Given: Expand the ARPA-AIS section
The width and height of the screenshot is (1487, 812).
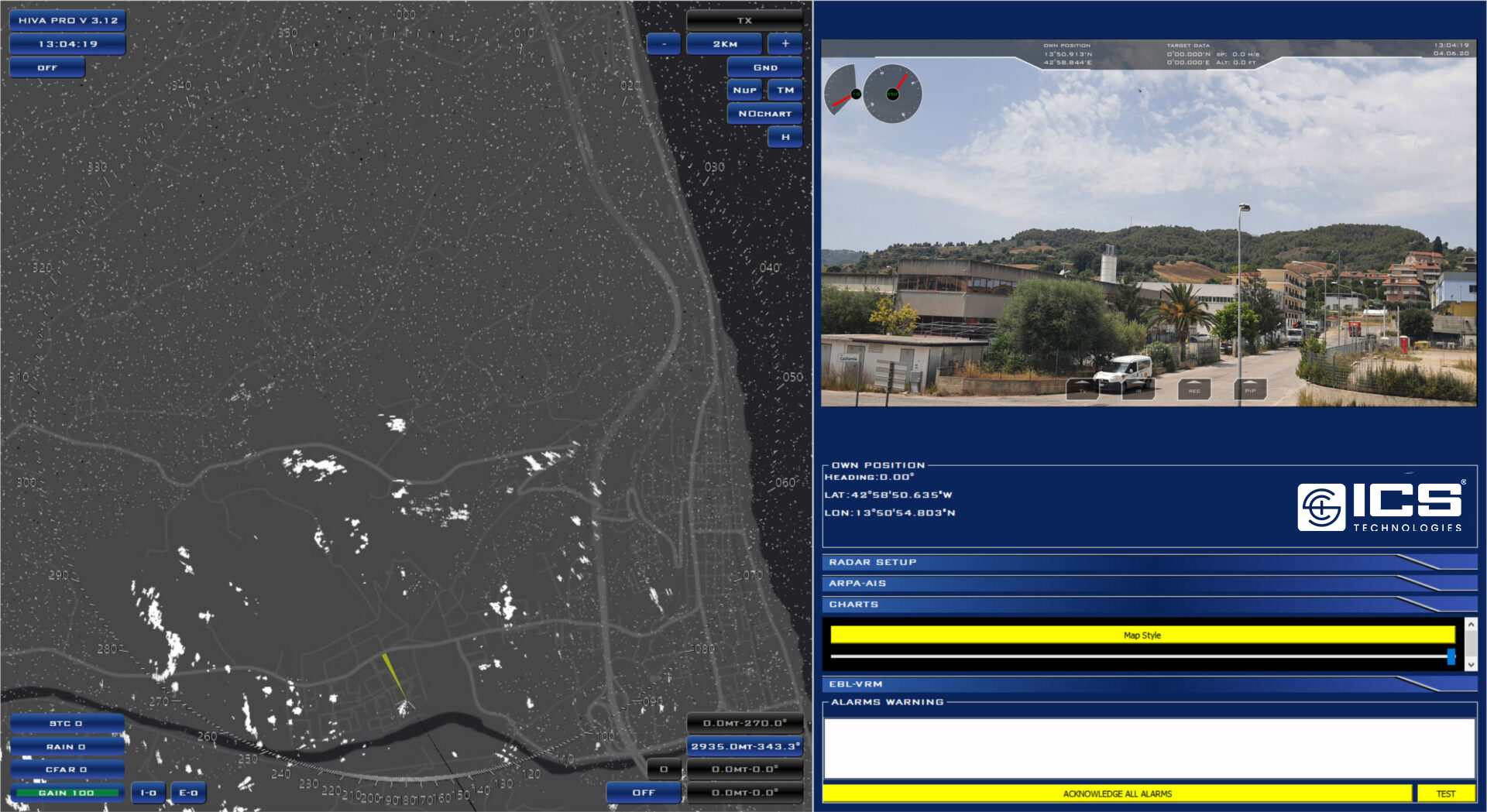Looking at the screenshot, I should pyautogui.click(x=1149, y=583).
